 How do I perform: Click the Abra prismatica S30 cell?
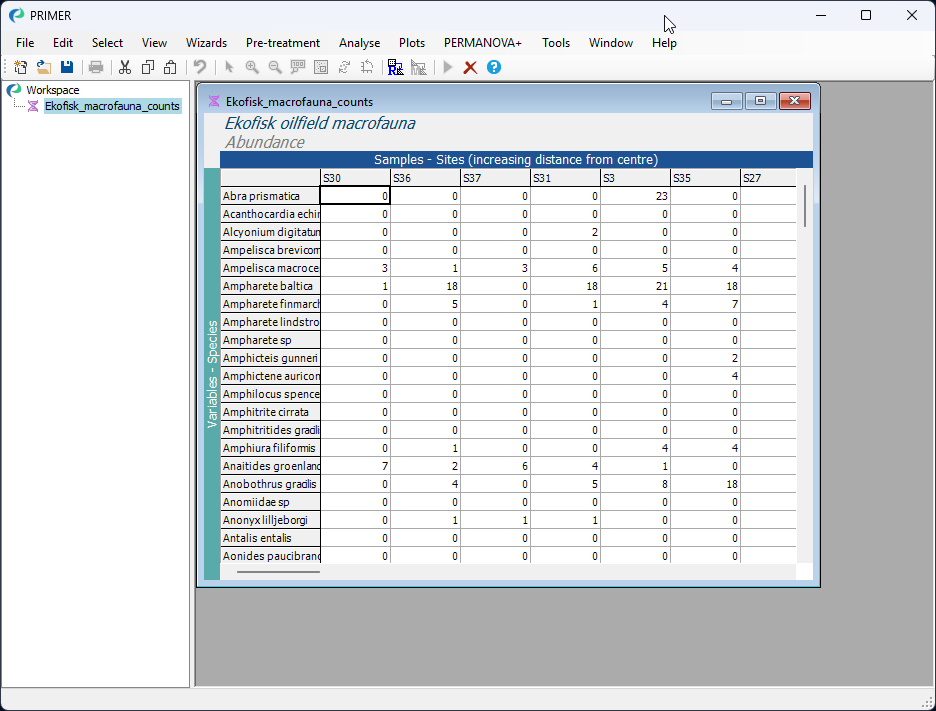pyautogui.click(x=355, y=196)
